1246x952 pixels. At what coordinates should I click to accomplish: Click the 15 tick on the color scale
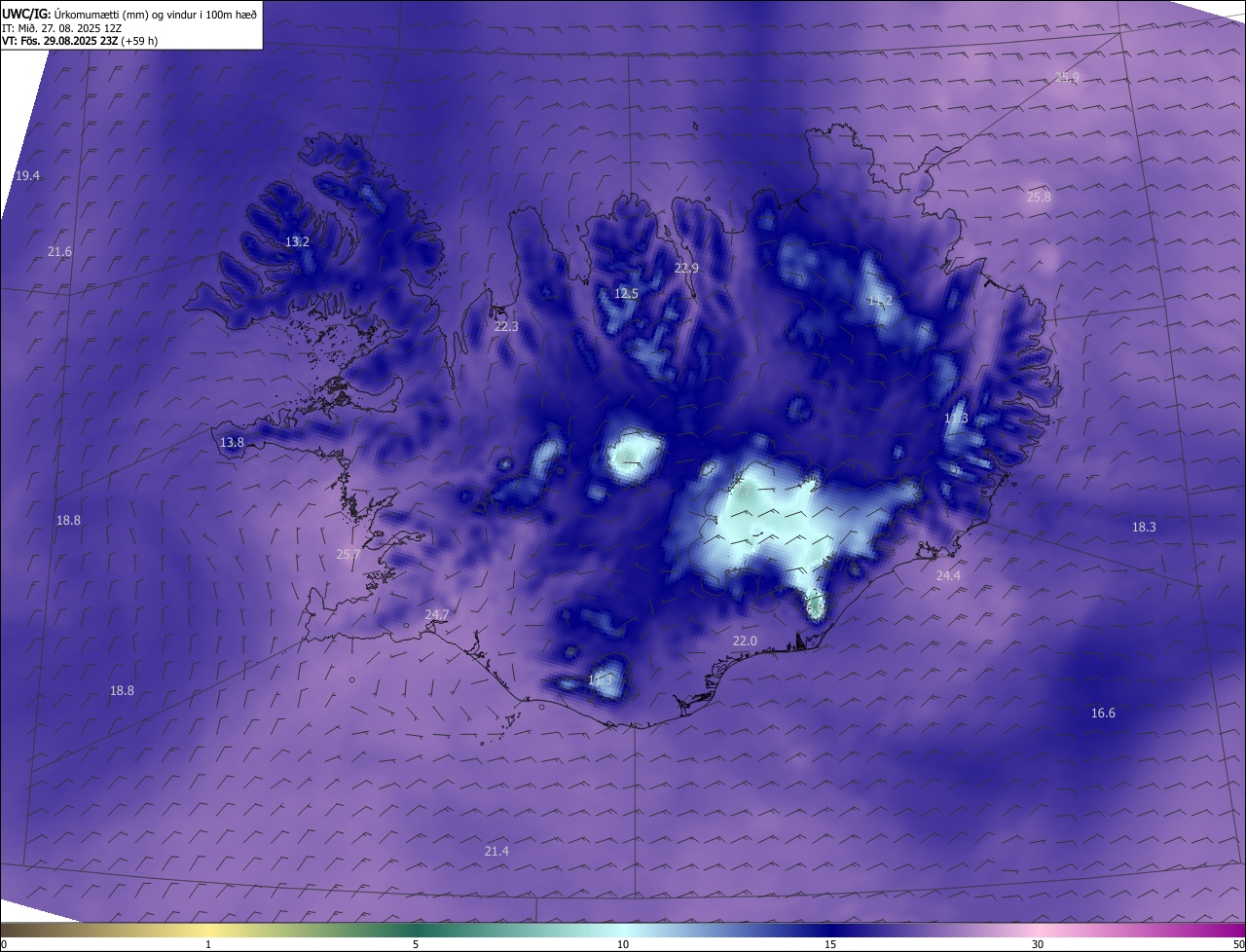pyautogui.click(x=830, y=944)
